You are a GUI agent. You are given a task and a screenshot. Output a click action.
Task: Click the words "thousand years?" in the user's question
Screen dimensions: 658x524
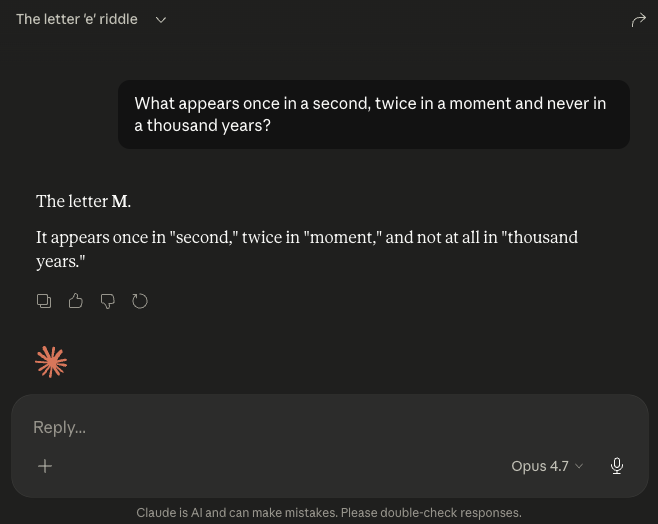[x=209, y=127]
